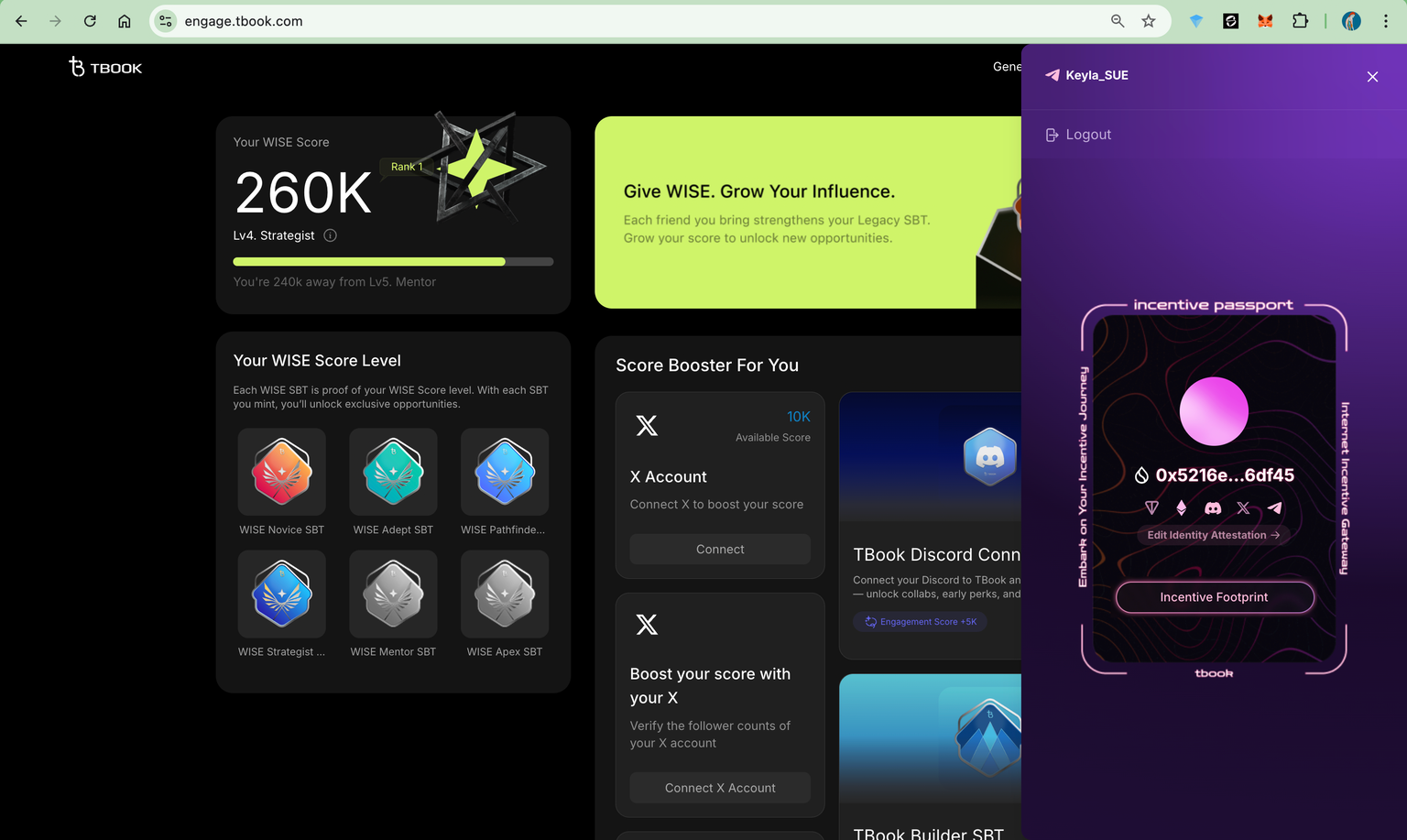Open Chrome's three-dot menu
The width and height of the screenshot is (1407, 840).
1385,21
